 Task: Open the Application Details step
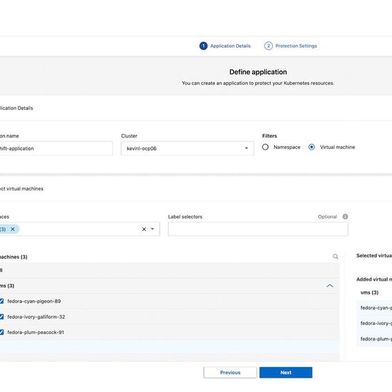click(x=230, y=46)
